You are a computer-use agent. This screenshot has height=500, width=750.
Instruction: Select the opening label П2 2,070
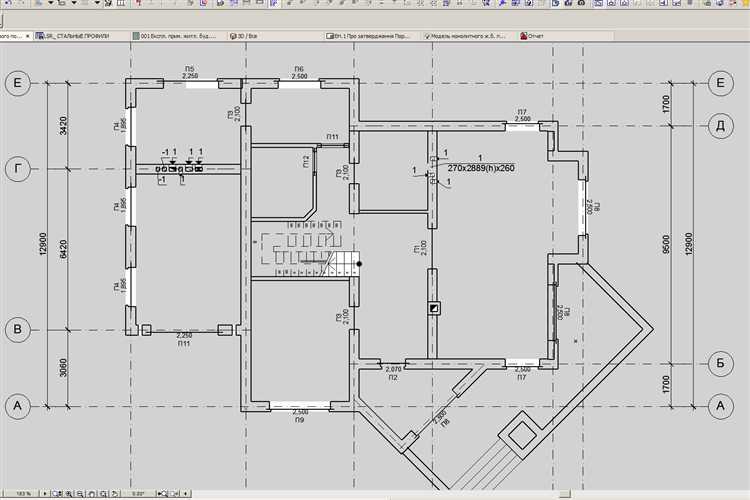pos(393,373)
